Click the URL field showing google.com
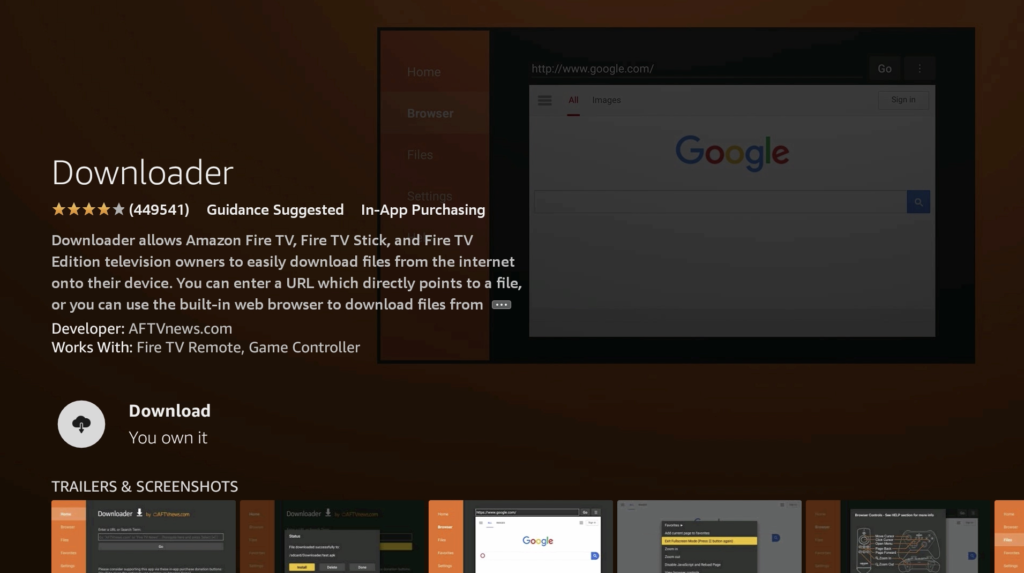This screenshot has width=1024, height=573. 695,69
